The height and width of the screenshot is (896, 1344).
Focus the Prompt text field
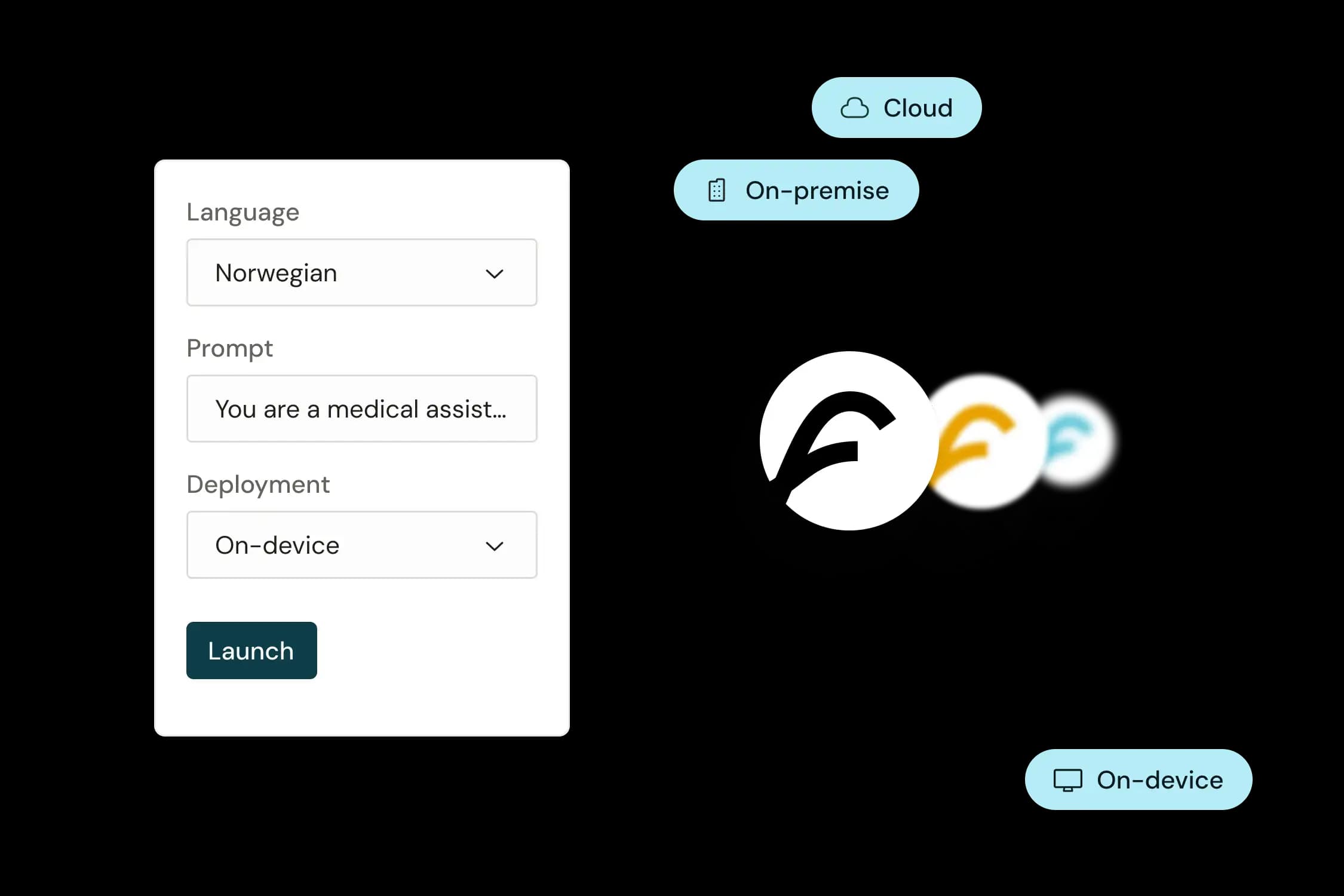tap(362, 409)
